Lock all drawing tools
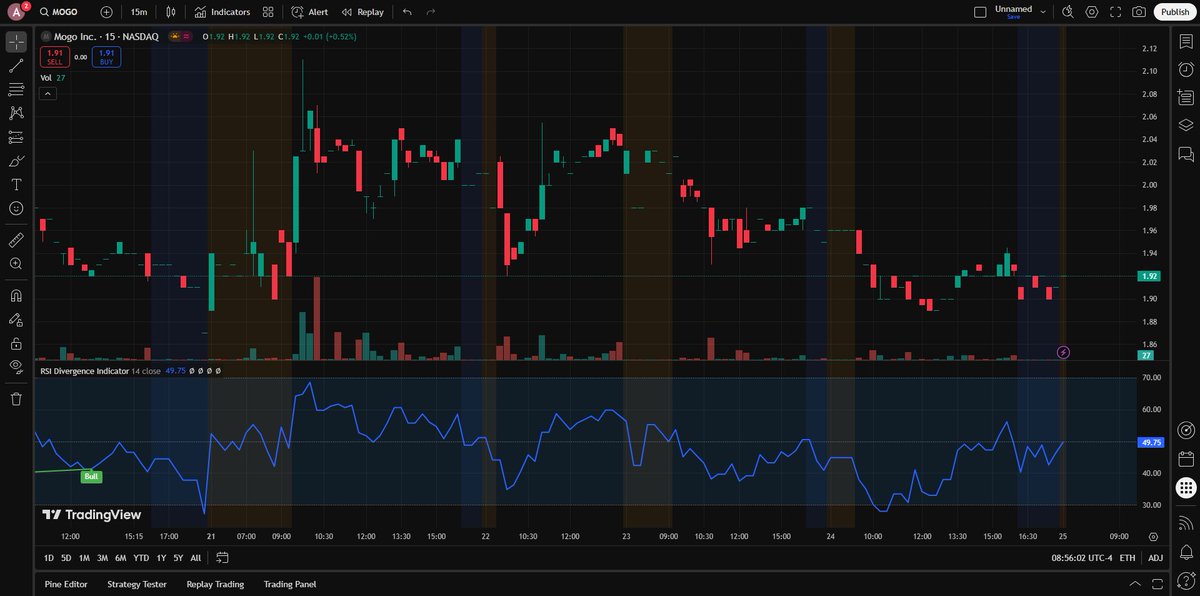The height and width of the screenshot is (596, 1200). coord(16,343)
